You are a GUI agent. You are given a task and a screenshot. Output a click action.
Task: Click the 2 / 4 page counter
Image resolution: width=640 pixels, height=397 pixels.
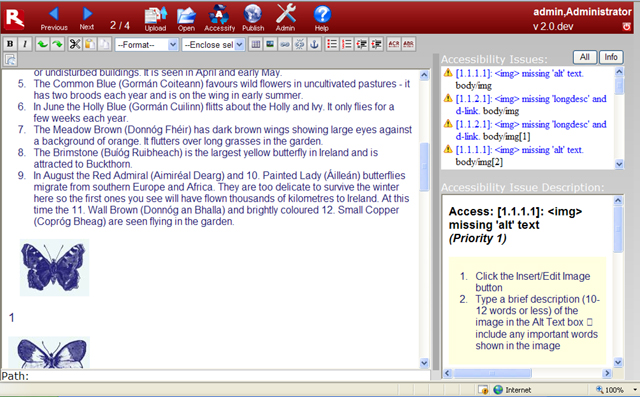[120, 25]
